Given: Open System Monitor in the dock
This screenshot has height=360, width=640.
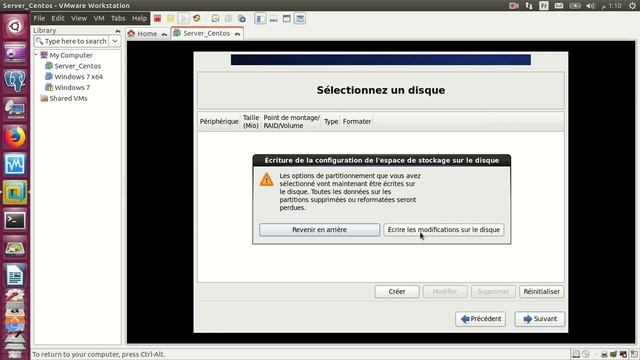Looking at the screenshot, I should pos(15,164).
